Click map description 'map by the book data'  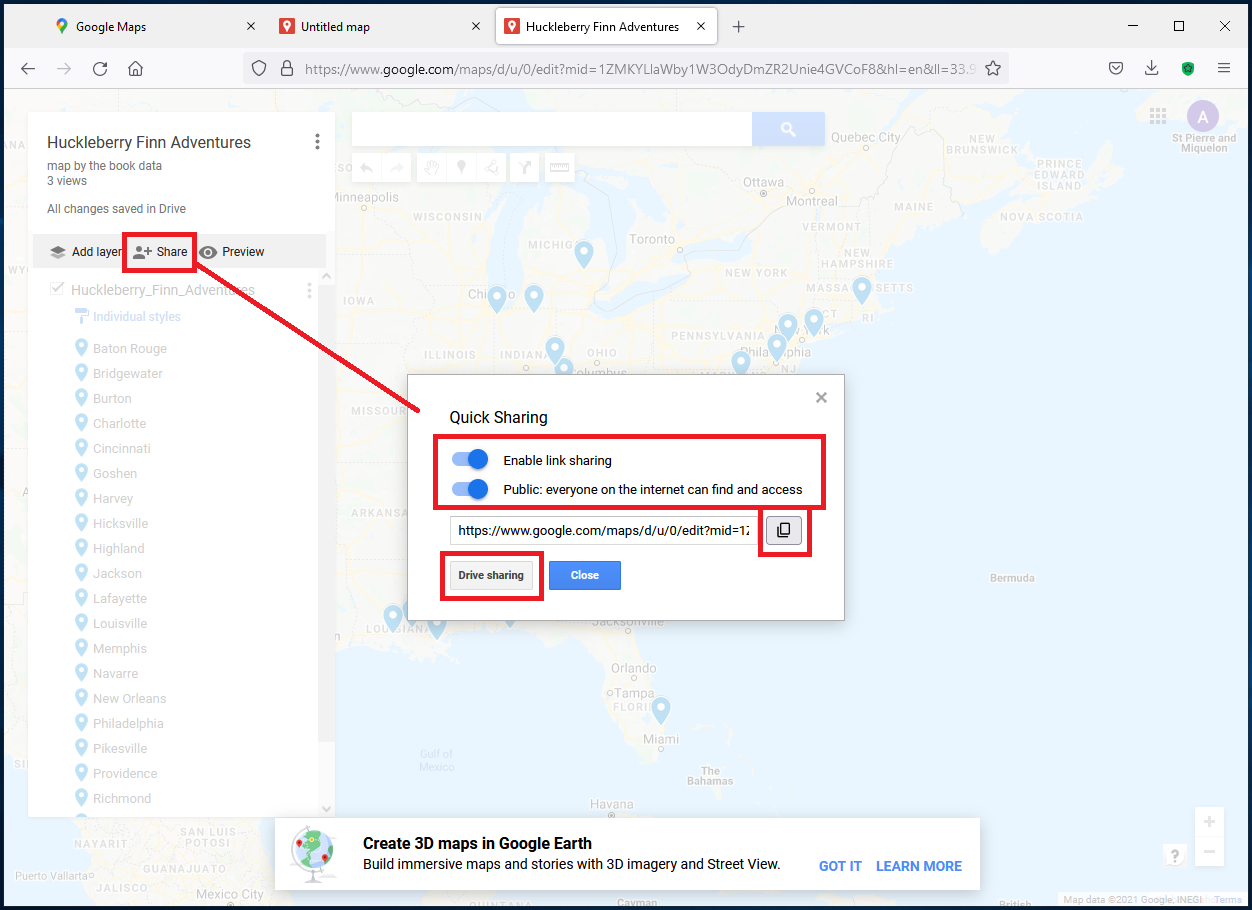(104, 166)
